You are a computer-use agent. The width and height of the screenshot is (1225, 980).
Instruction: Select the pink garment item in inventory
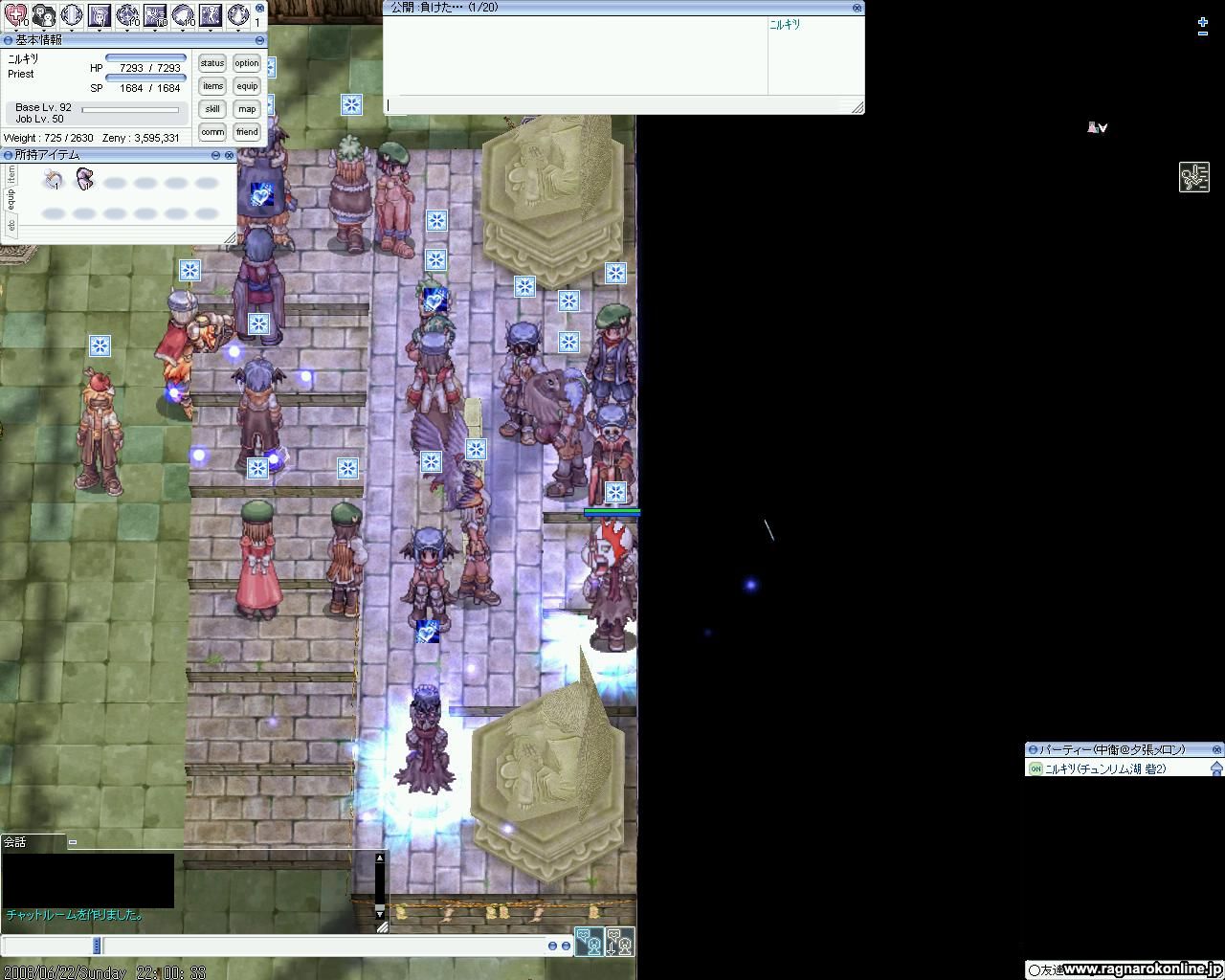[x=84, y=179]
